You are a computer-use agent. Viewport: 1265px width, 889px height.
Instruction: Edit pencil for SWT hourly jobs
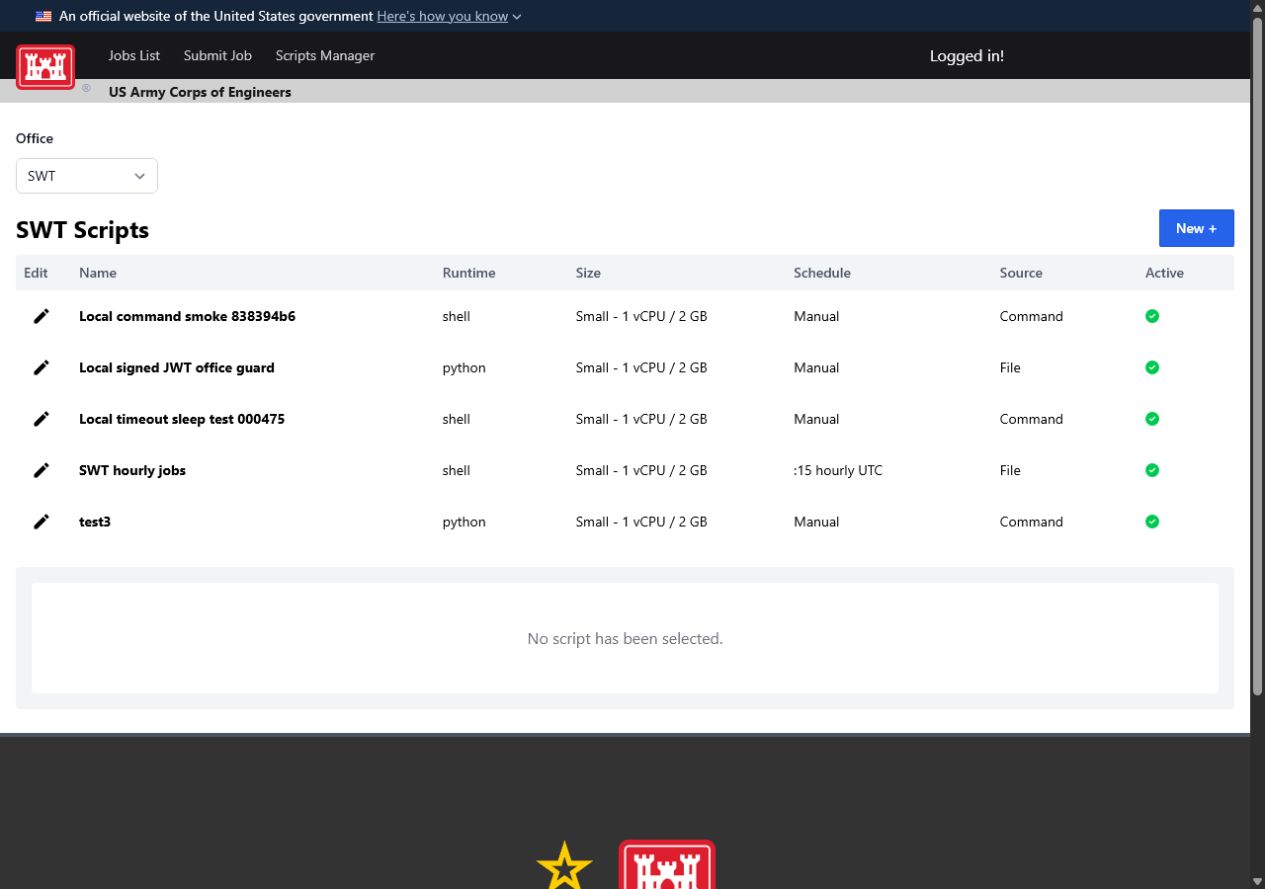pyautogui.click(x=41, y=470)
